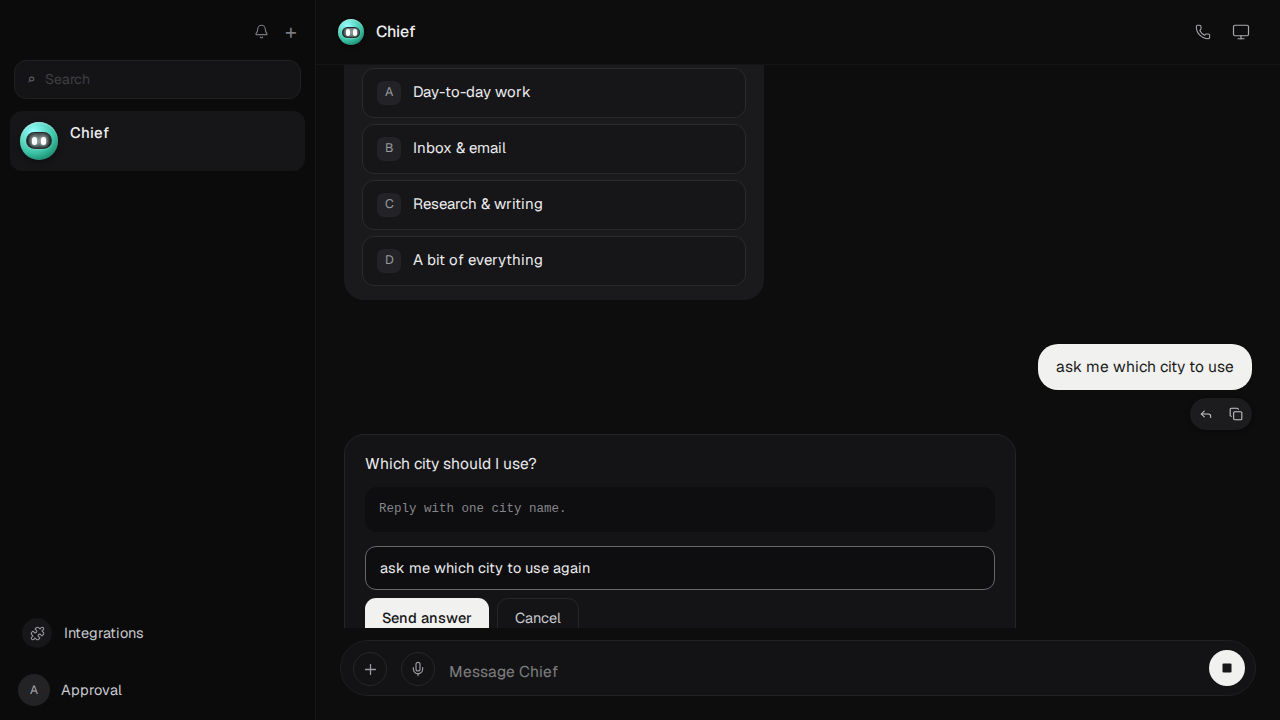Stop the response with the stop button
The height and width of the screenshot is (720, 1280).
(x=1227, y=668)
